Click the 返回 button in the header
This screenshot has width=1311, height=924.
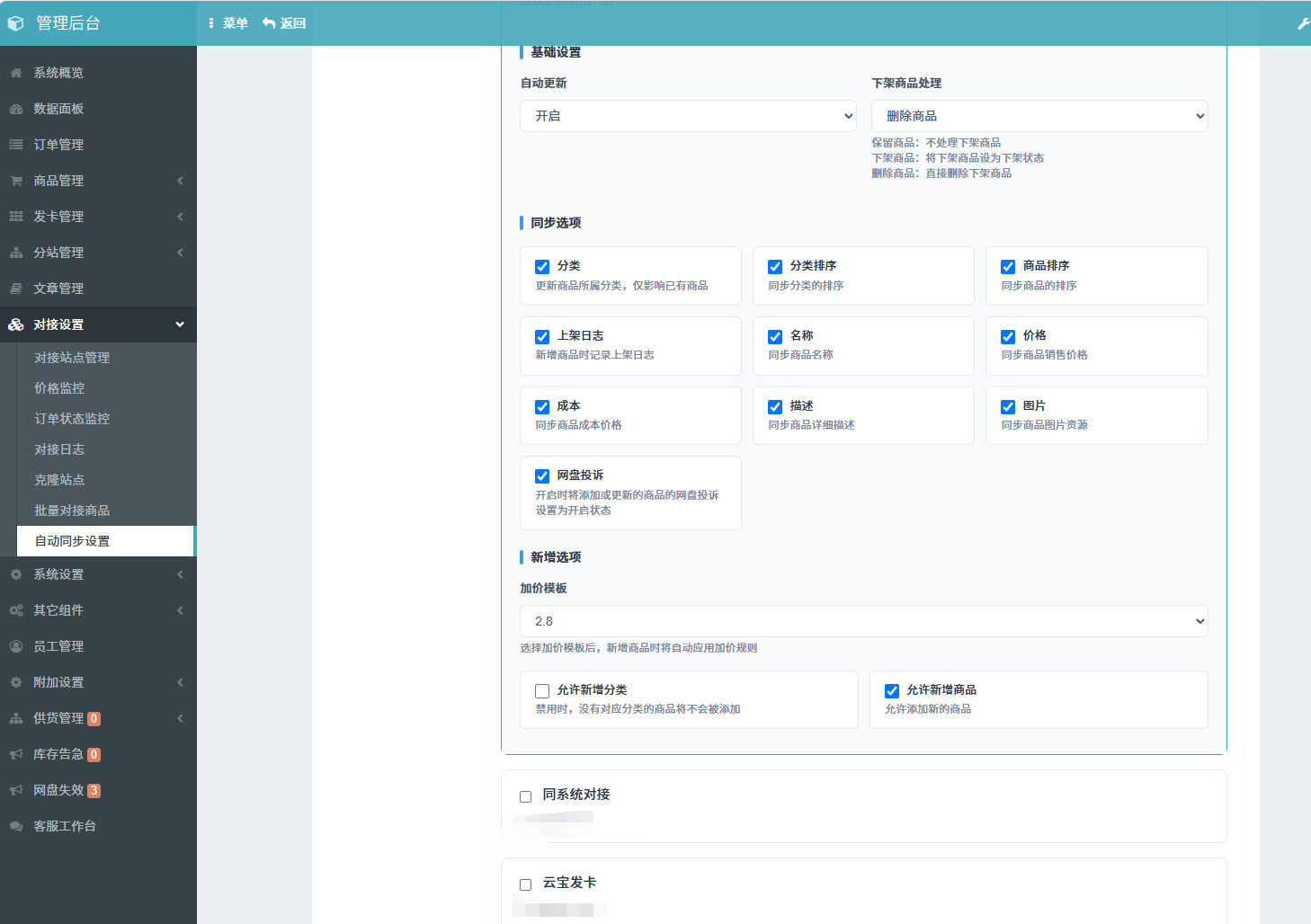click(x=284, y=23)
